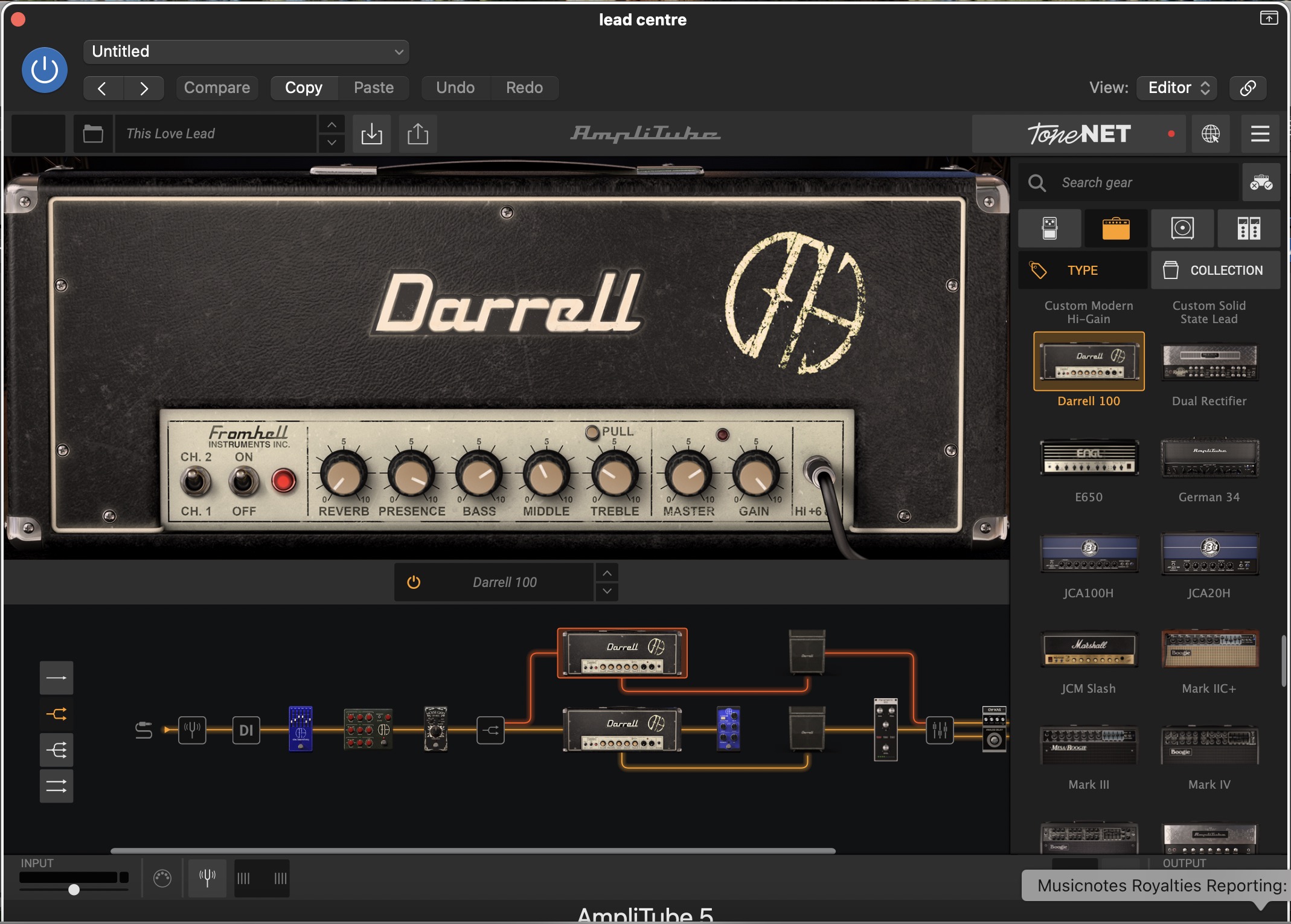Image resolution: width=1291 pixels, height=924 pixels.
Task: Step to next preset with down arrow
Action: click(332, 143)
